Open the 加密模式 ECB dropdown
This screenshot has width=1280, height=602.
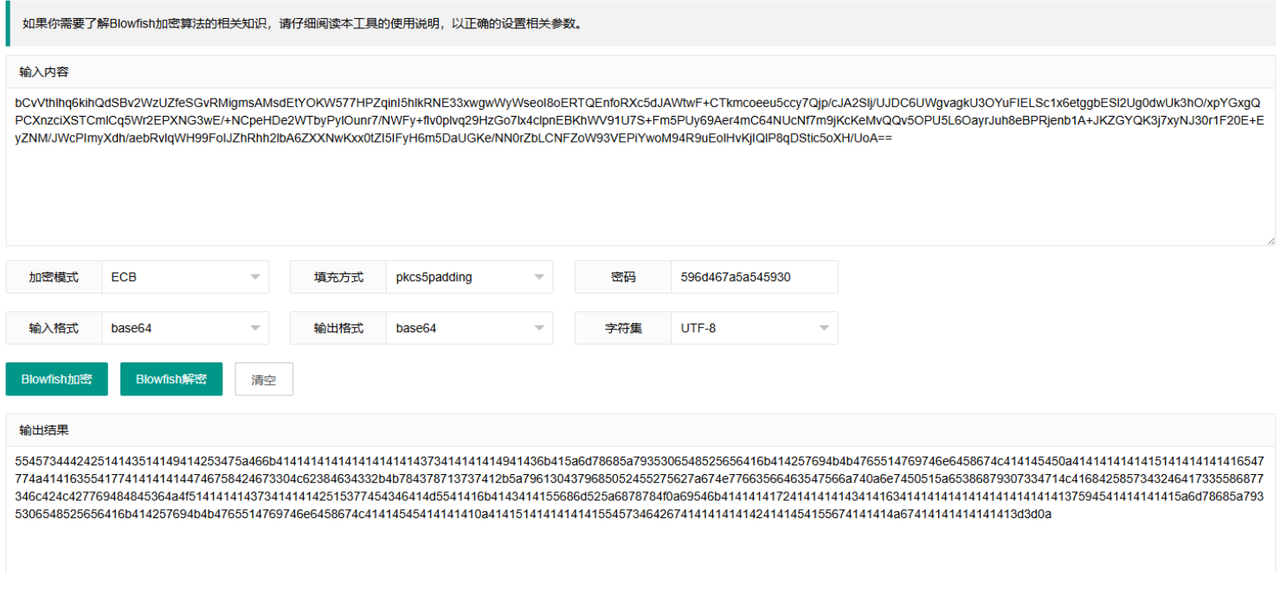pos(185,277)
